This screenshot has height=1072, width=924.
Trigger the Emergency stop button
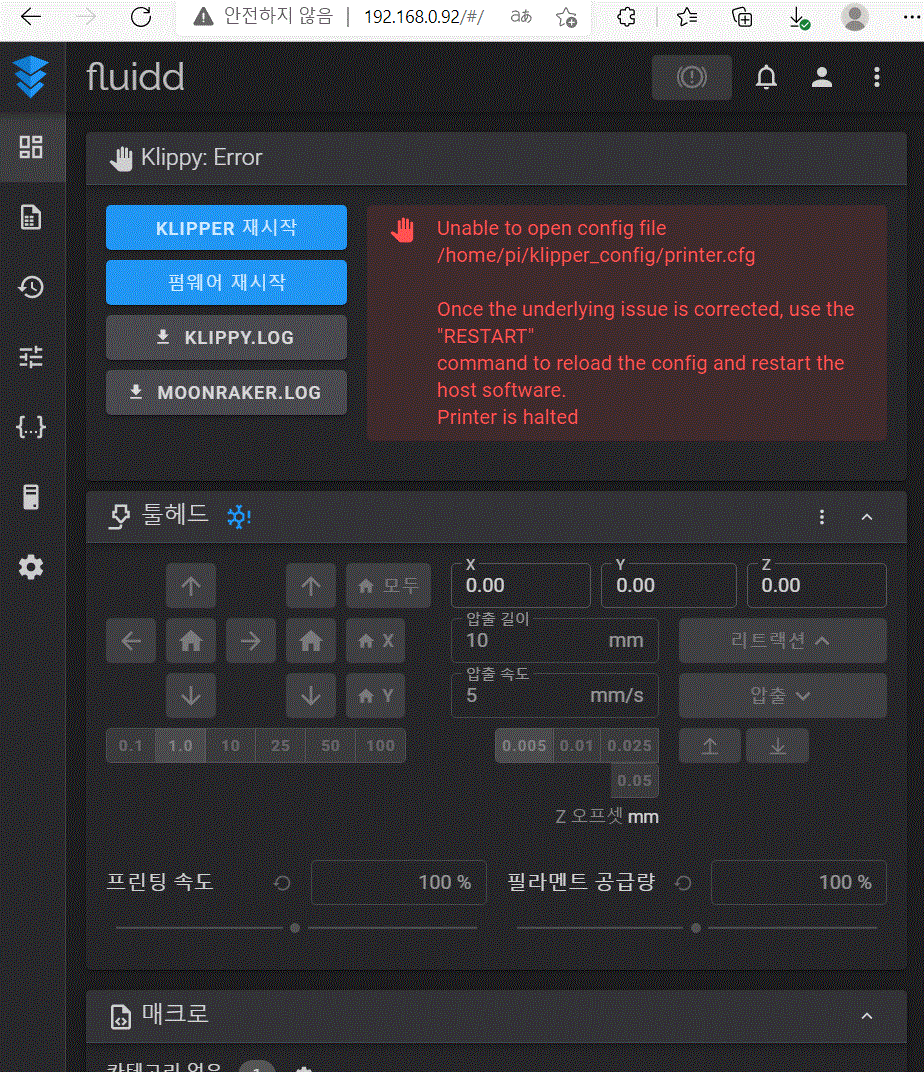[x=692, y=77]
